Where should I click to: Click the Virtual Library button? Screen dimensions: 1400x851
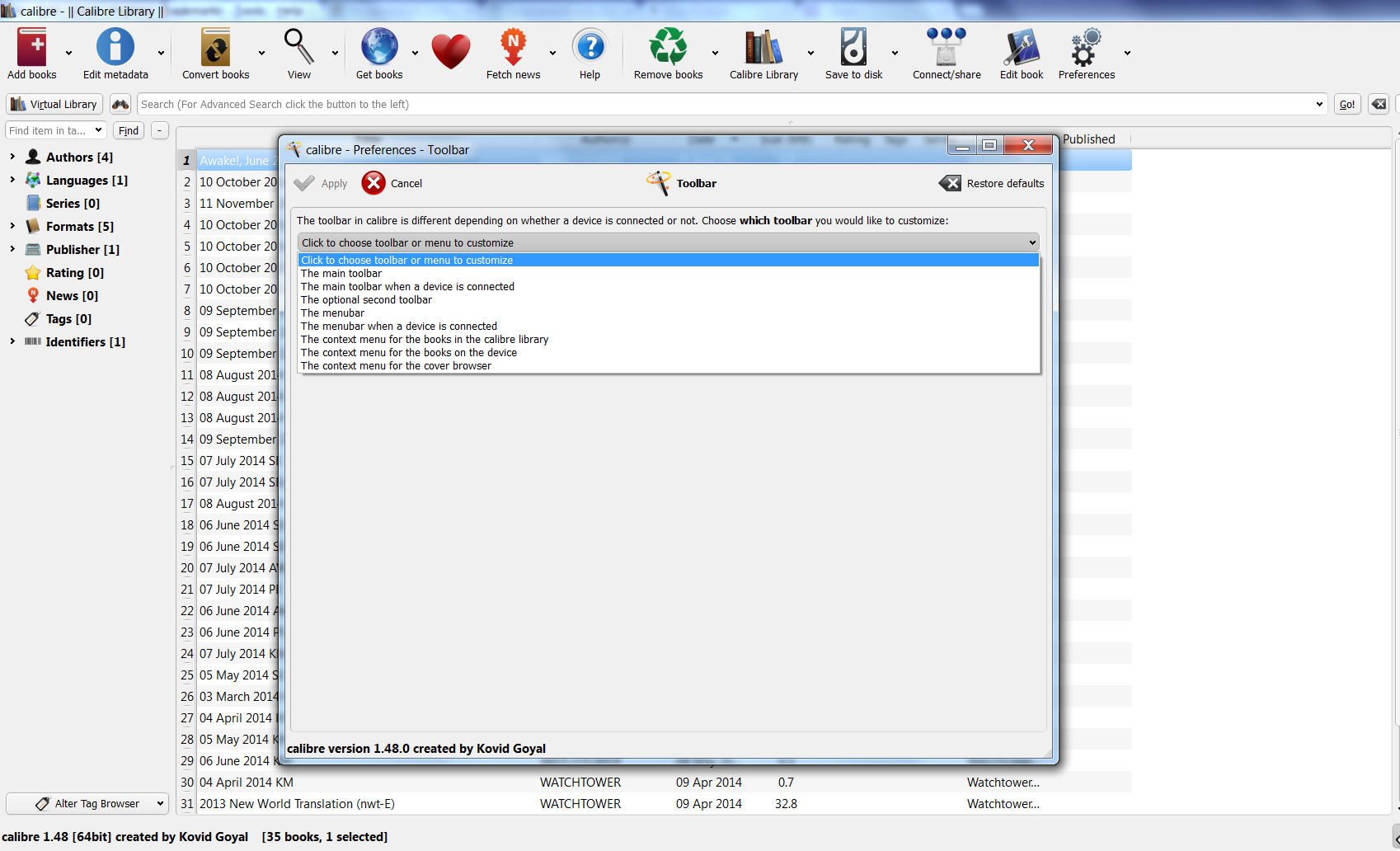click(54, 105)
